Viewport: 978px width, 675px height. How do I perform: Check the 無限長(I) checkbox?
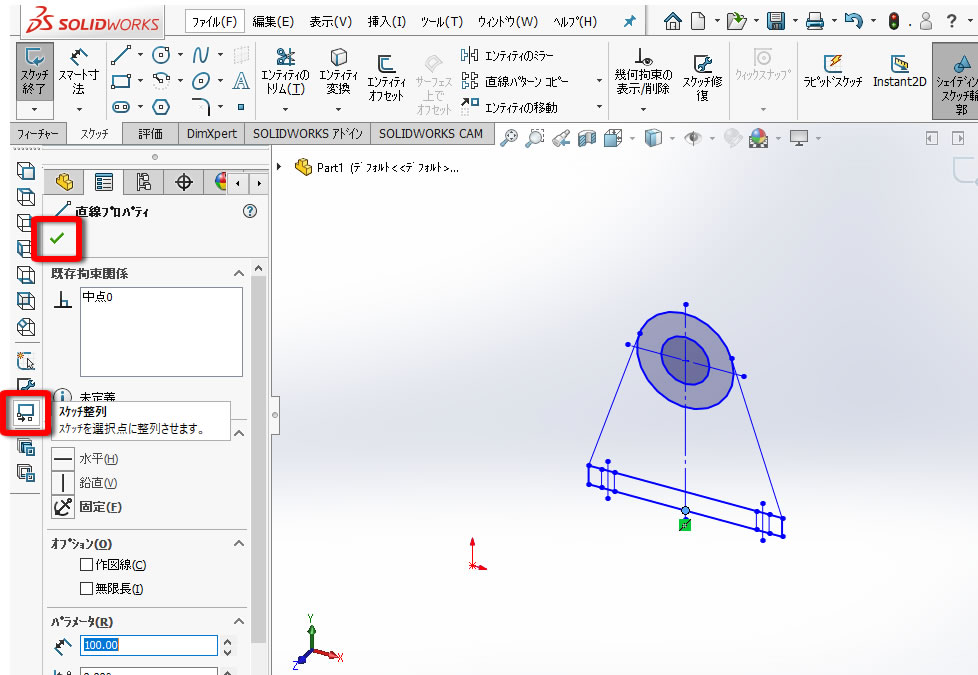coord(87,588)
